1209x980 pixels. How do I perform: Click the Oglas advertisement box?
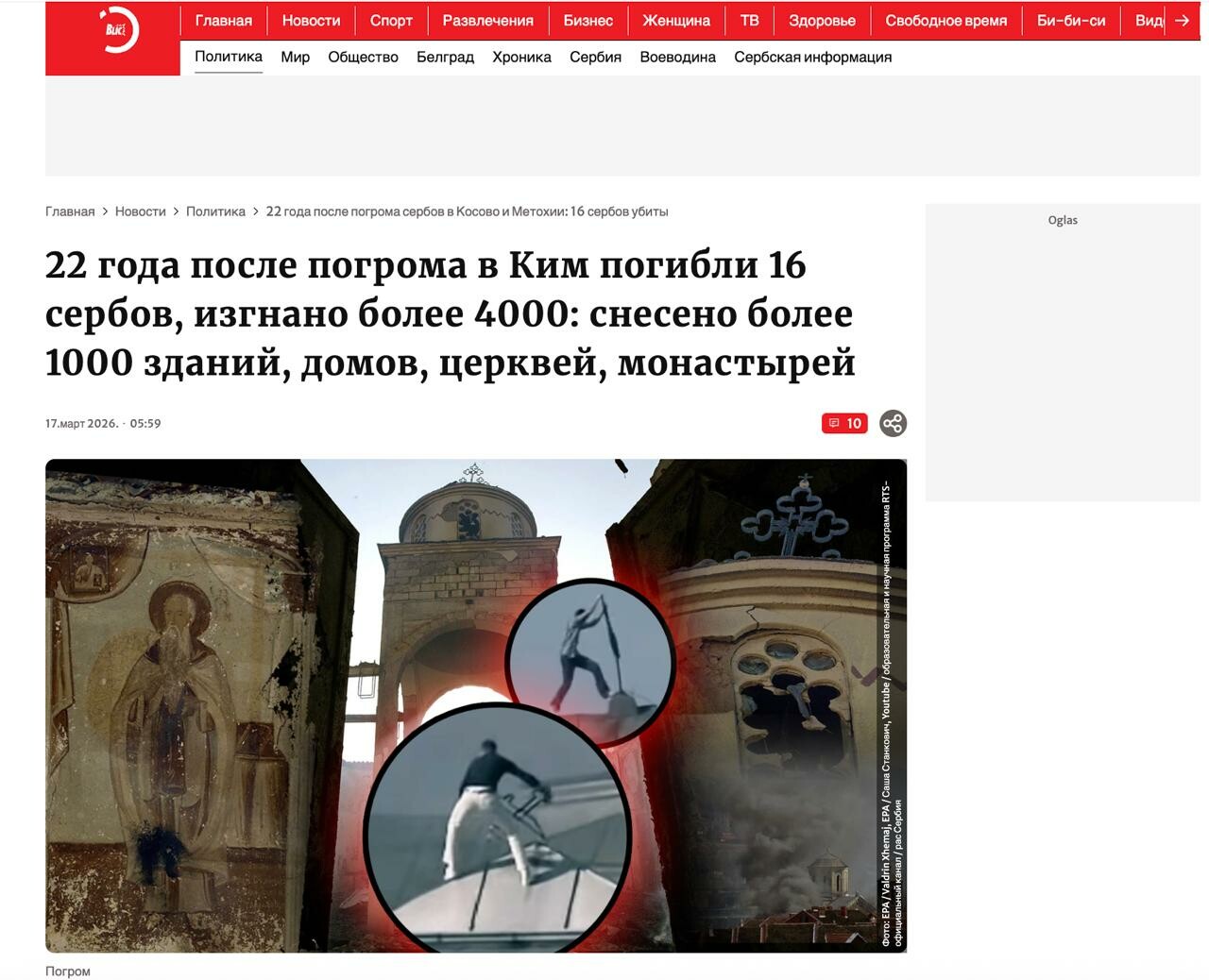1063,351
